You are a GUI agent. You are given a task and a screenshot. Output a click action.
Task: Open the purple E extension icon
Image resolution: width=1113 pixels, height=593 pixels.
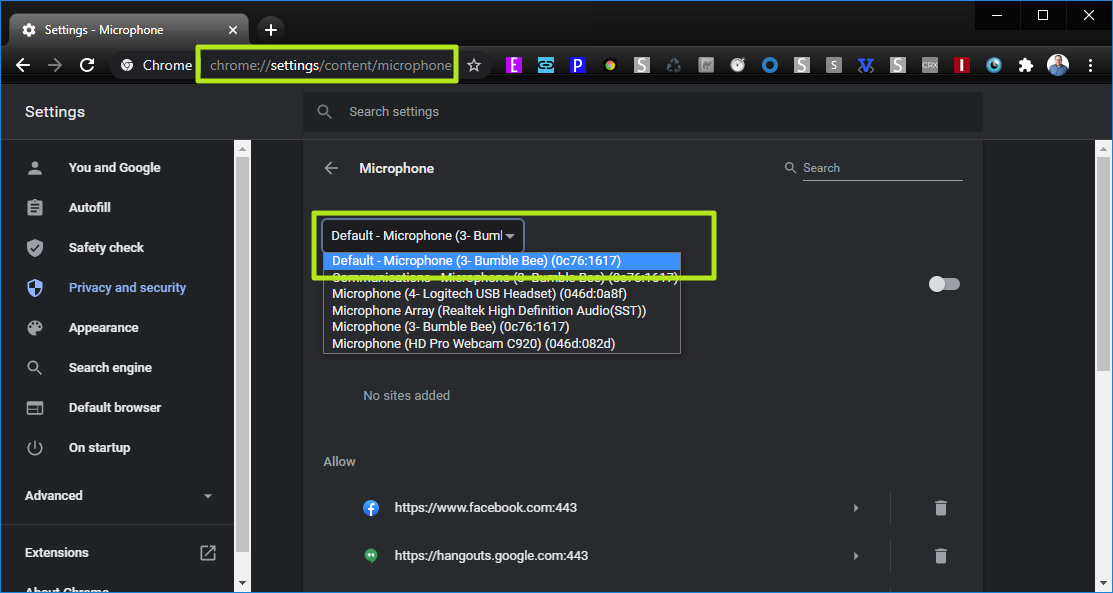(x=513, y=65)
